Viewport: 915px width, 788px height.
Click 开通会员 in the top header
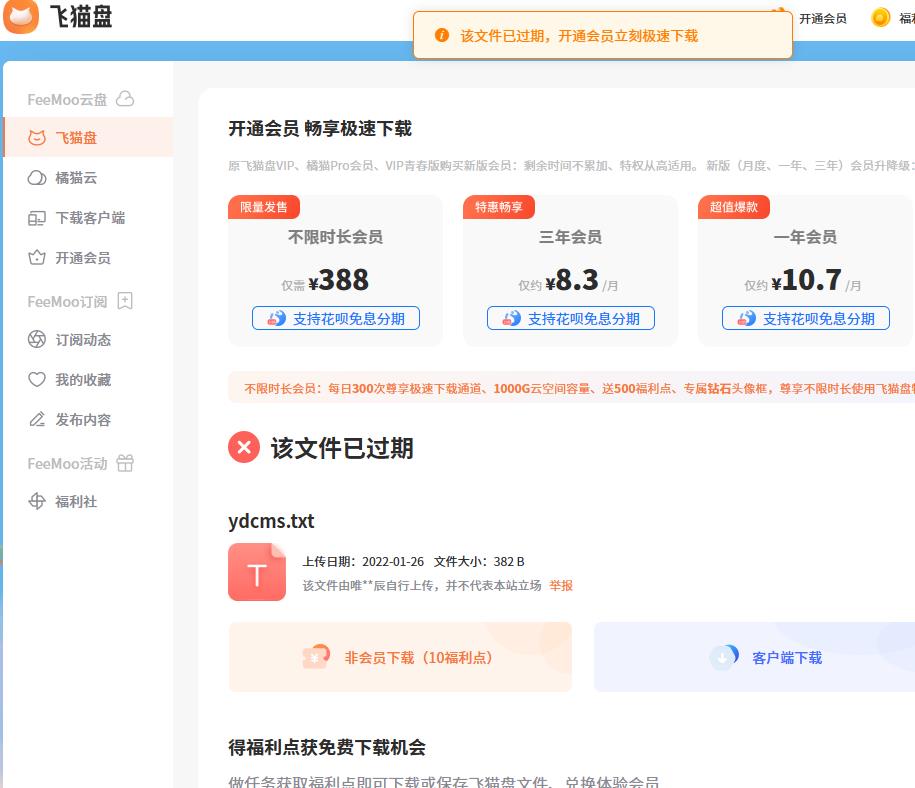822,18
